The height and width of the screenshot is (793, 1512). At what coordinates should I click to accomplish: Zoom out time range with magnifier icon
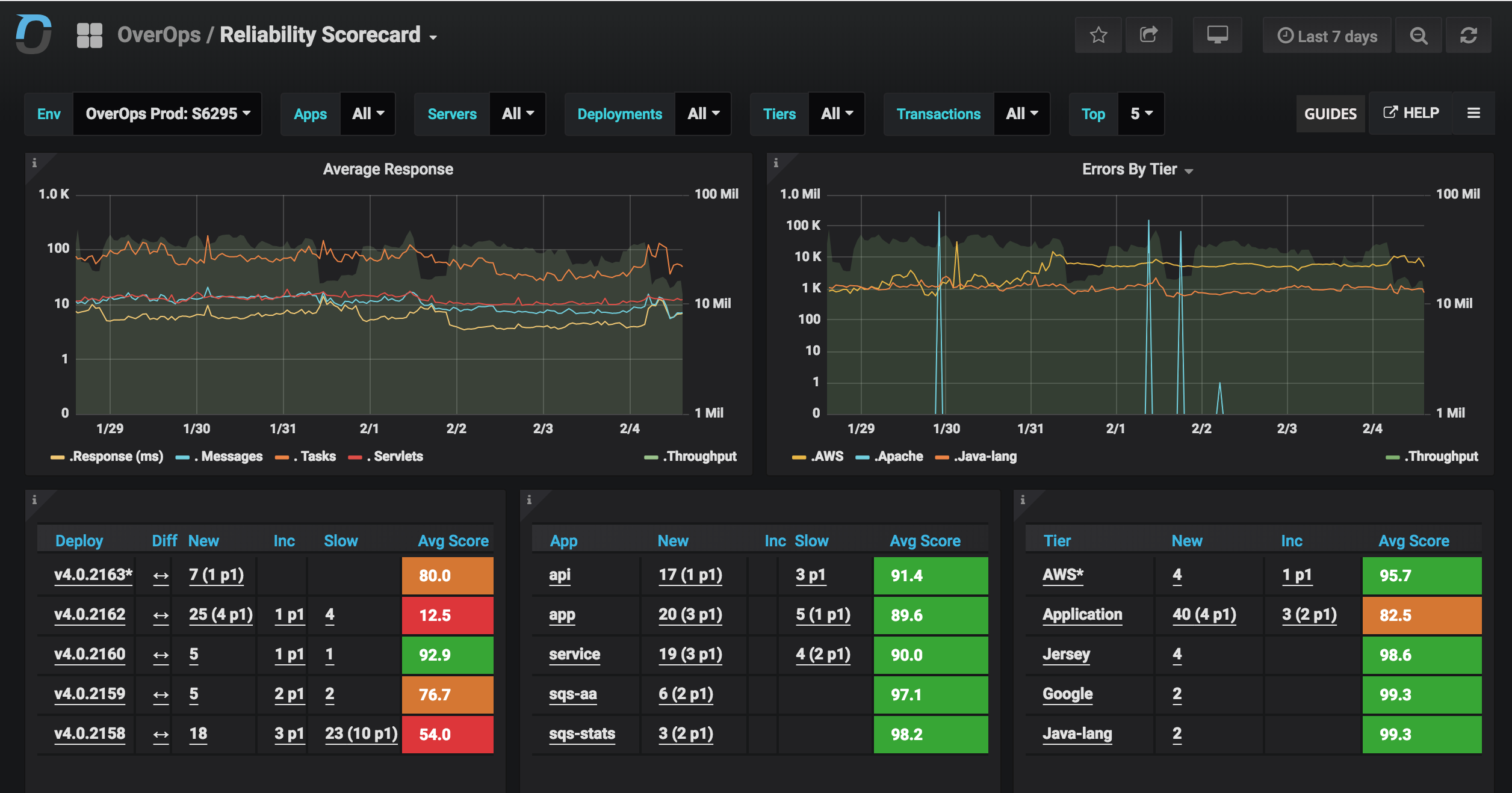1419,35
